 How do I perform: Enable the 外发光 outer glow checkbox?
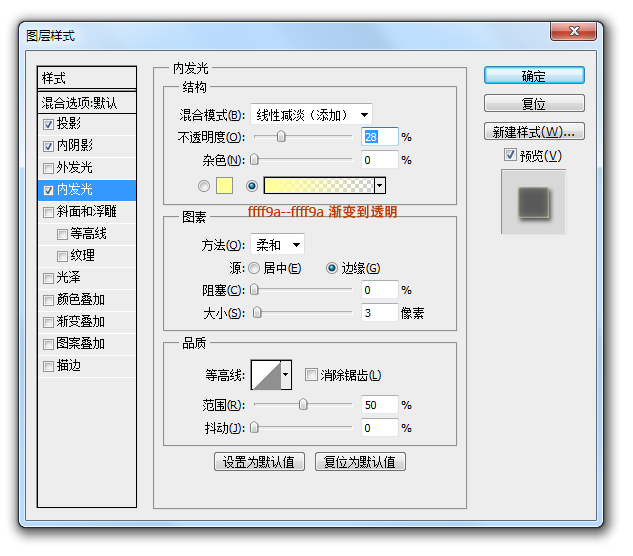click(x=49, y=168)
